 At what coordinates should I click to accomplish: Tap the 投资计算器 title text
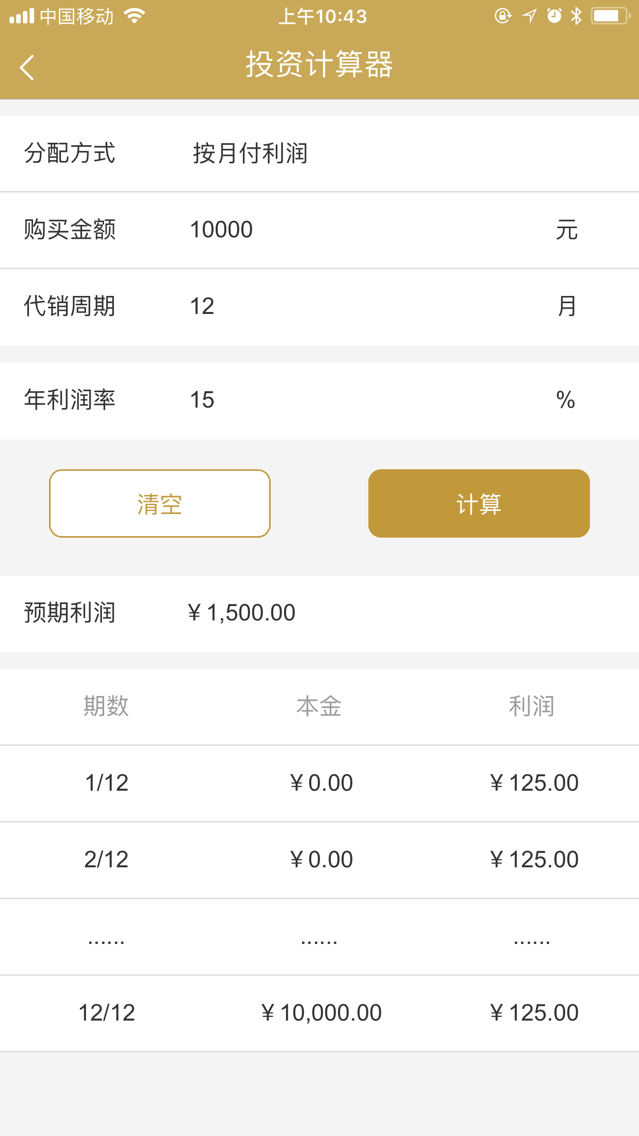319,64
